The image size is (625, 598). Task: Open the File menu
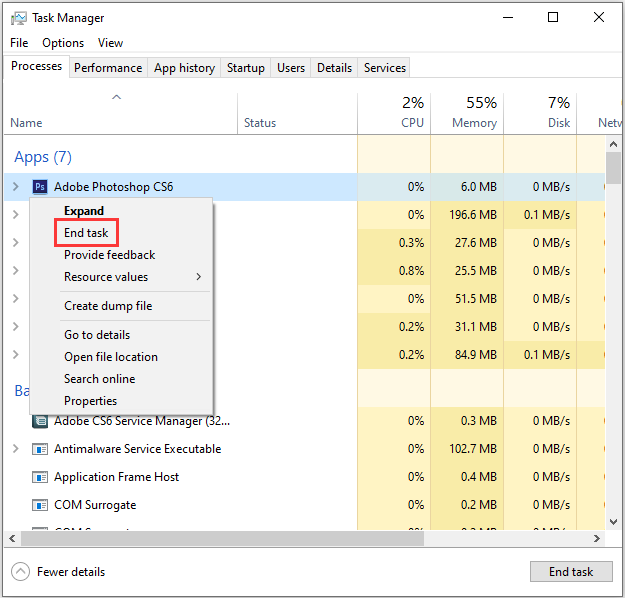(19, 43)
